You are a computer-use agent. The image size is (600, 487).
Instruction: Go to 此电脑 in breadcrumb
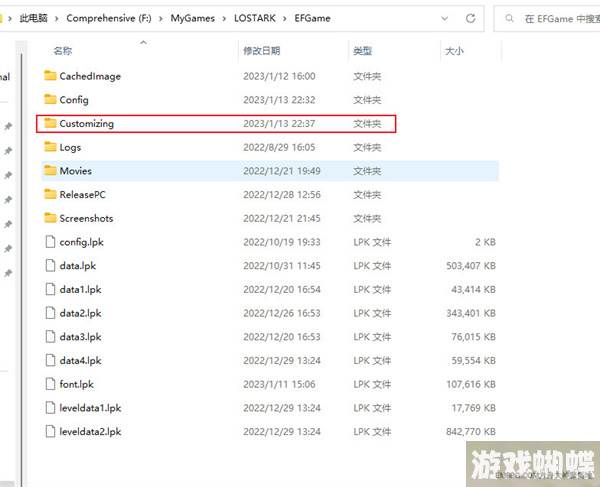coord(34,18)
